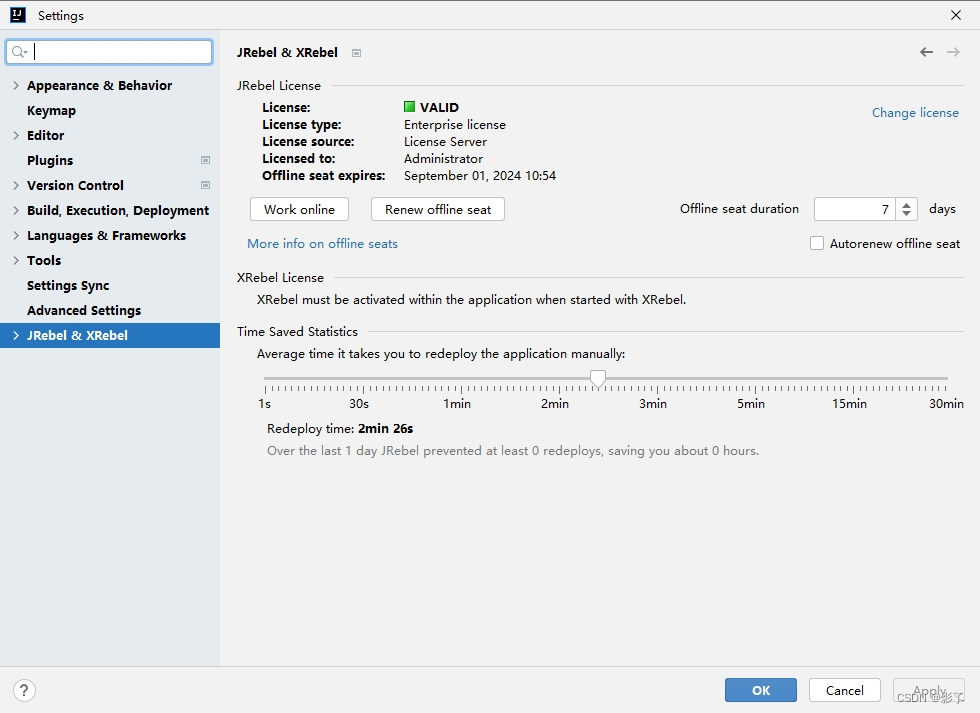This screenshot has height=713, width=980.
Task: Focus the settings search field
Action: click(109, 52)
